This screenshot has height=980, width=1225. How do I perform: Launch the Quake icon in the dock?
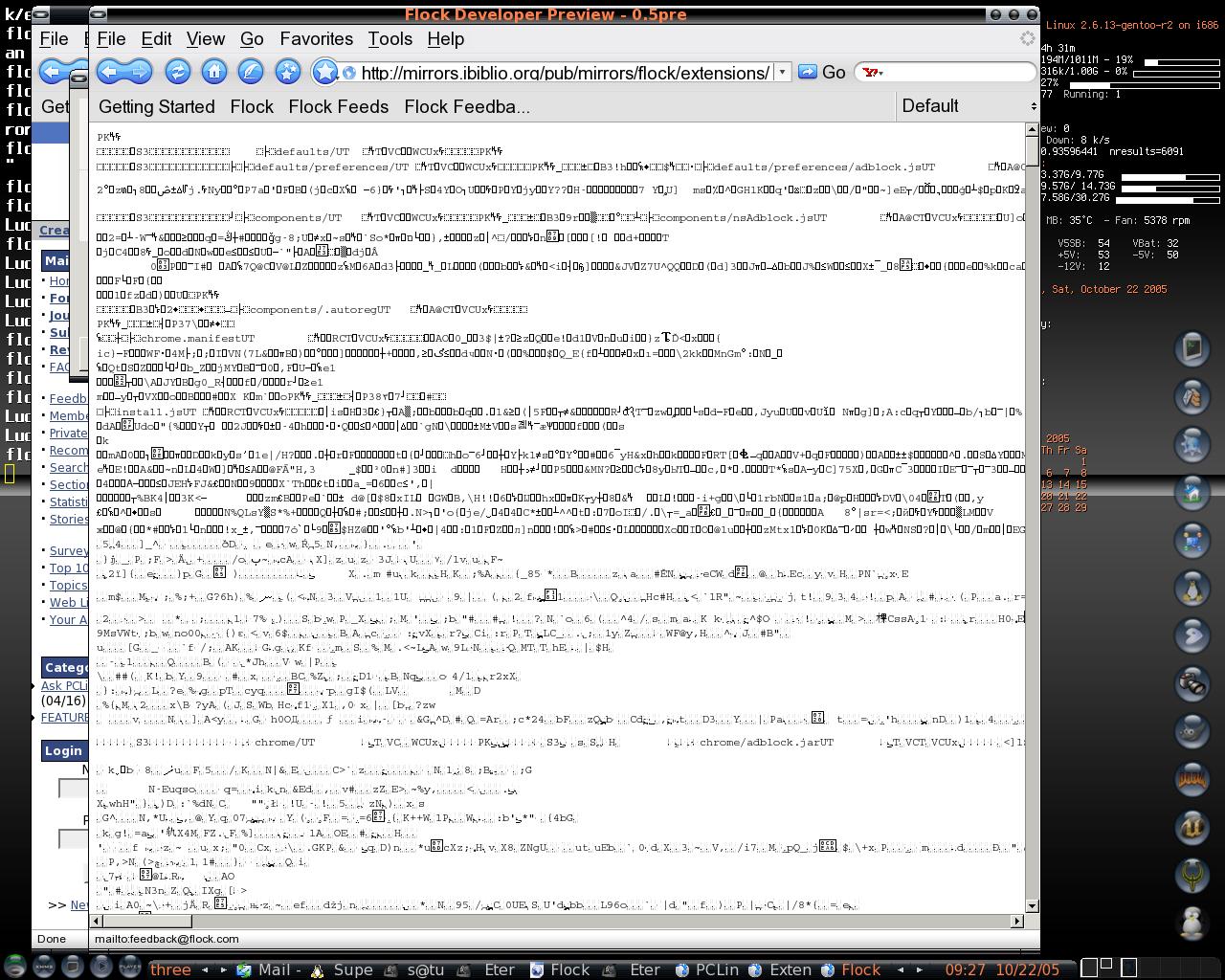(x=1192, y=875)
